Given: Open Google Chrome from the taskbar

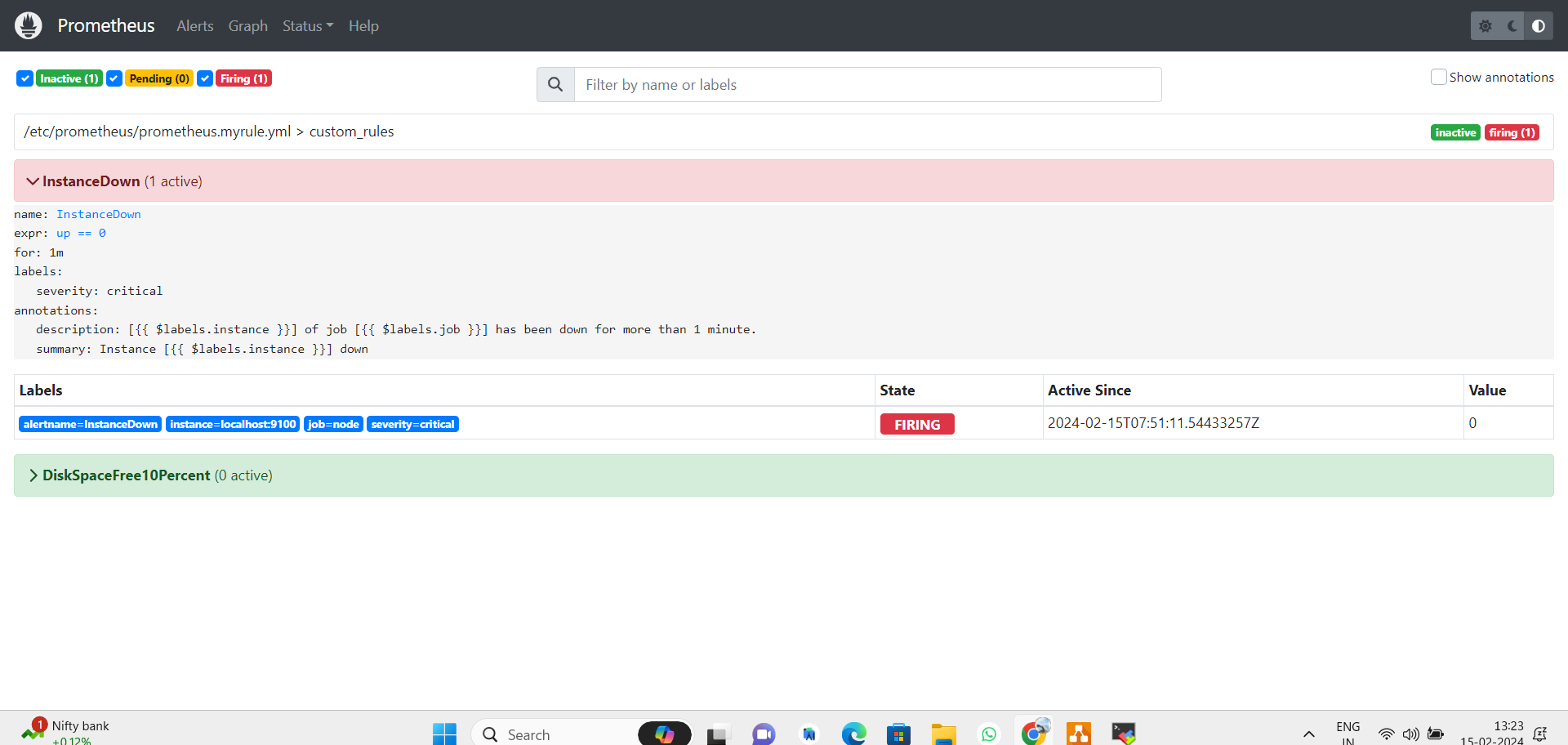Looking at the screenshot, I should click(1034, 734).
